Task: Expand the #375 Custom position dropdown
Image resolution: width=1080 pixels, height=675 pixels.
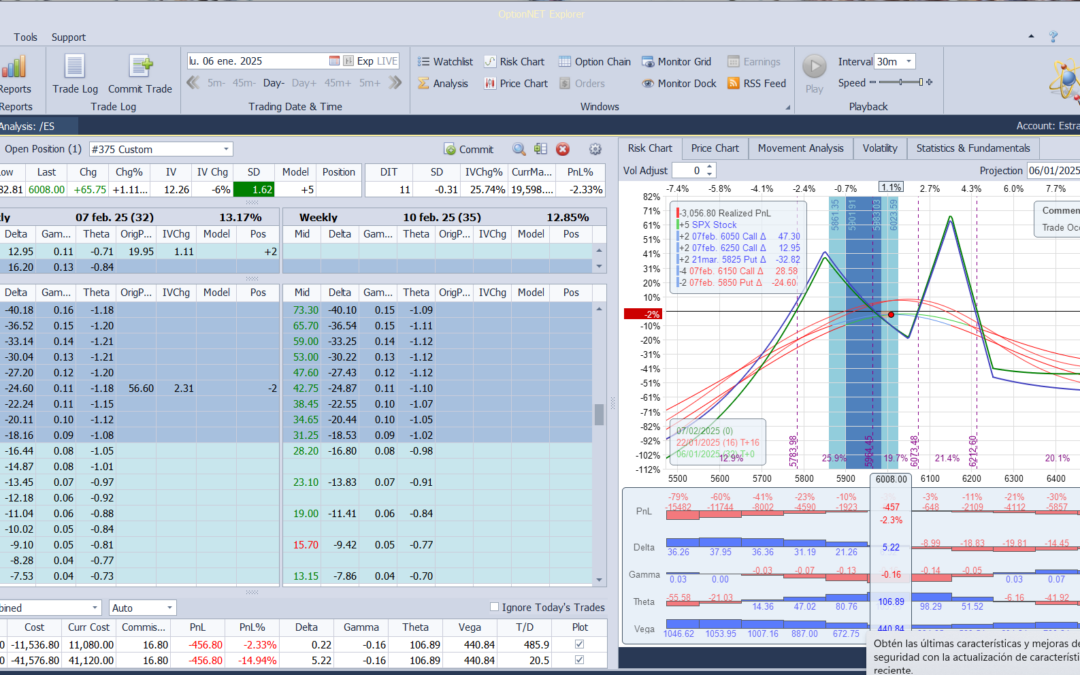Action: tap(226, 149)
